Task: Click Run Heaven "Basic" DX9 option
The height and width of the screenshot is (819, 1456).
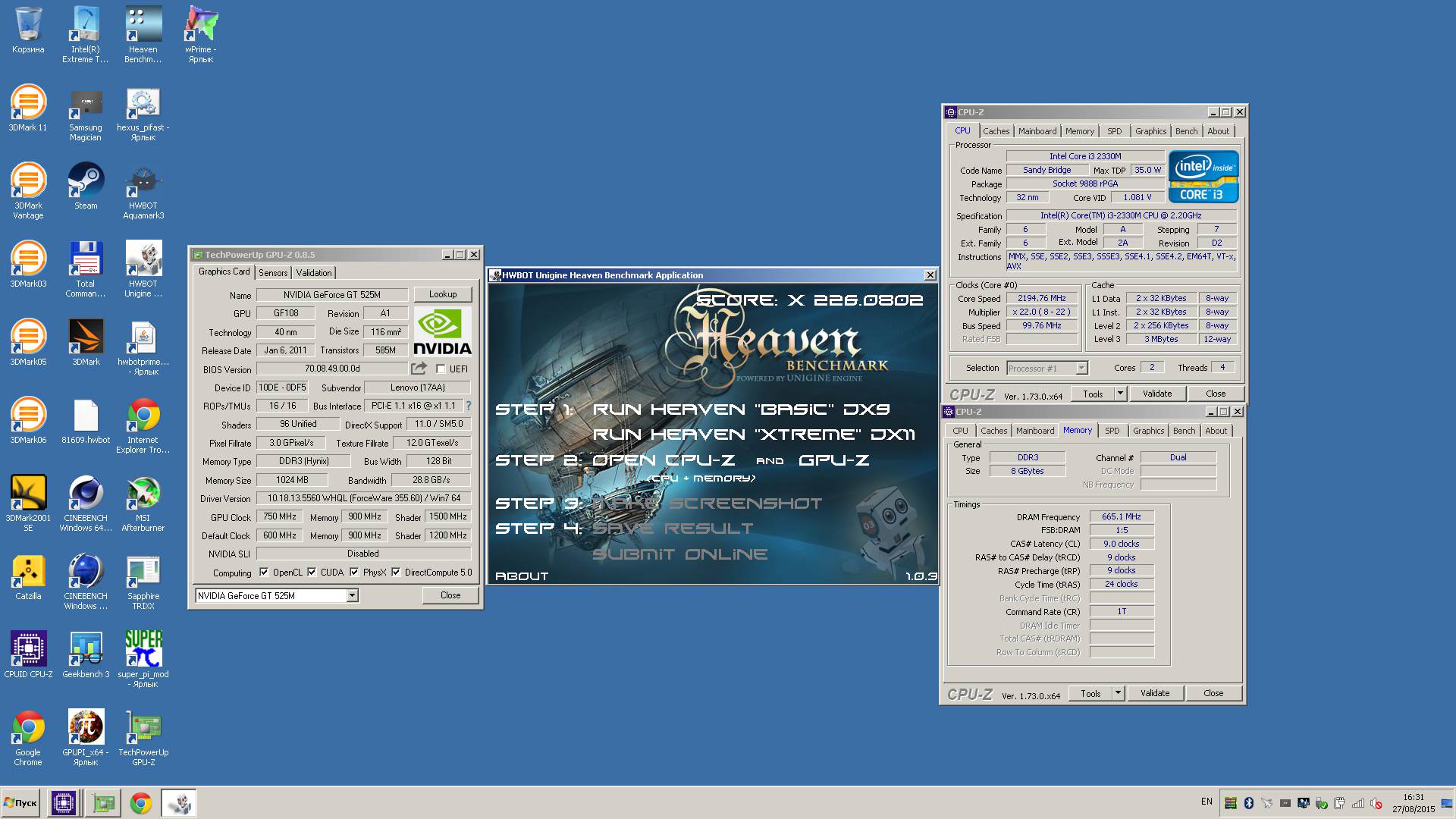Action: click(741, 409)
